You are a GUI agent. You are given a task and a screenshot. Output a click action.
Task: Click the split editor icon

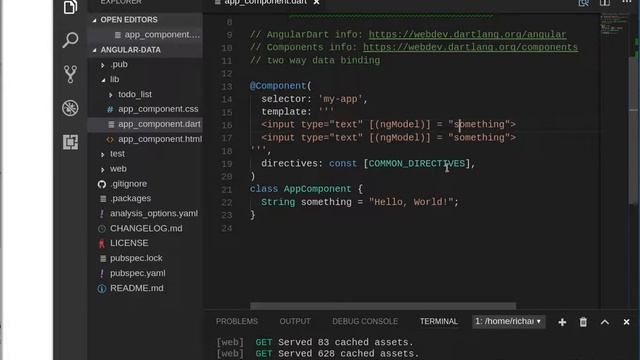[605, 3]
